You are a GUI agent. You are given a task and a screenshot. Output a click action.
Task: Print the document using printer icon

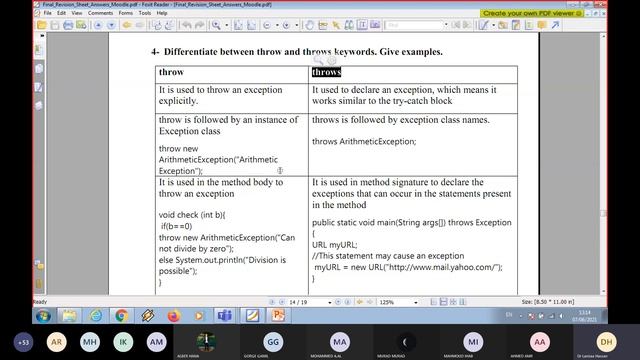point(68,25)
